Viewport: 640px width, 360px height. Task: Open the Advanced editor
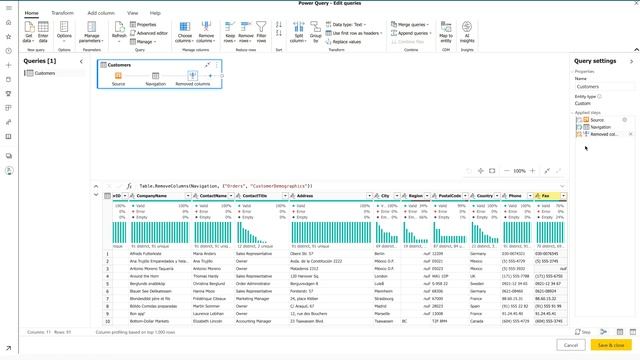click(x=149, y=33)
